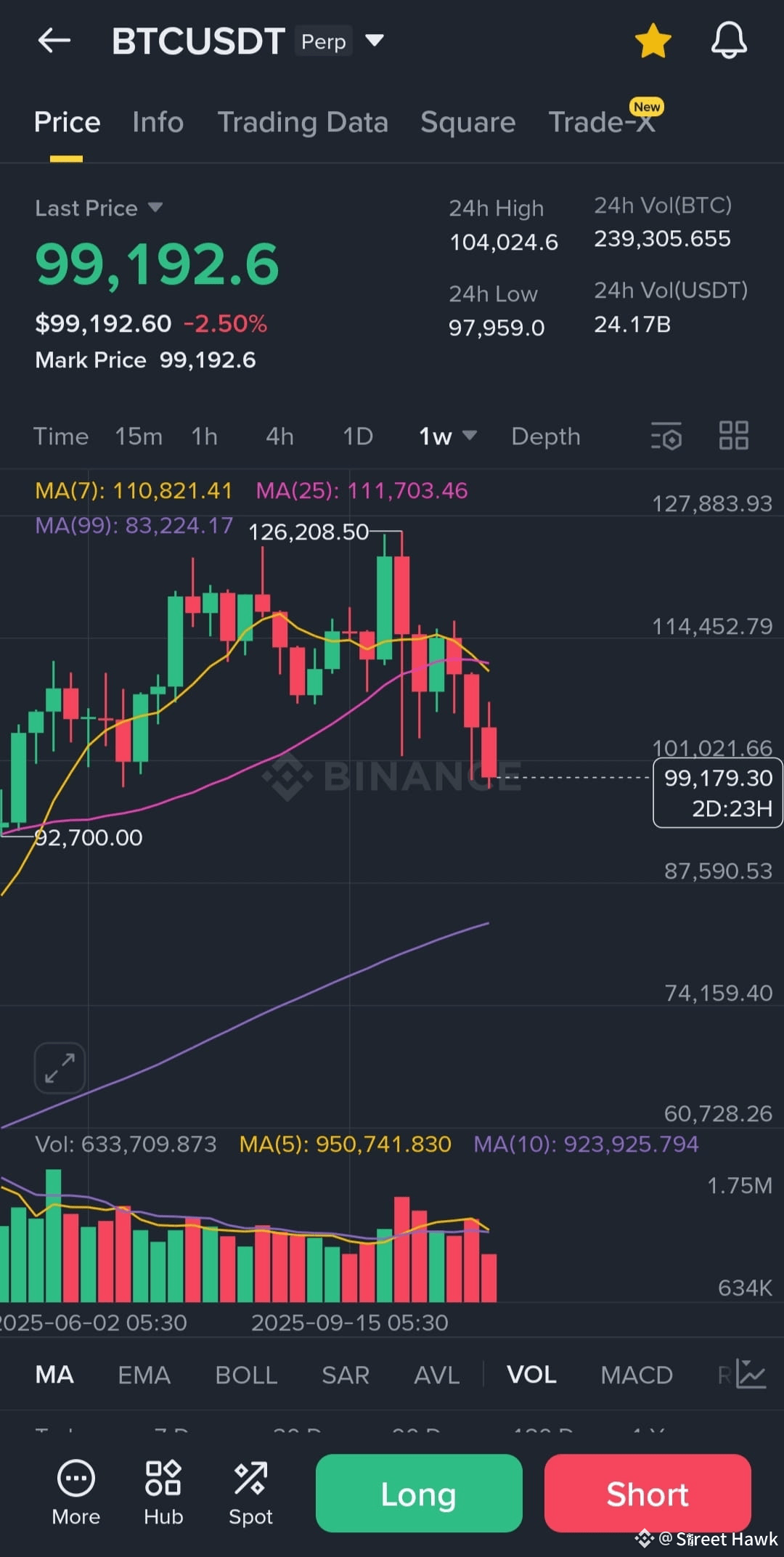Open the chart settings icon

(x=666, y=436)
